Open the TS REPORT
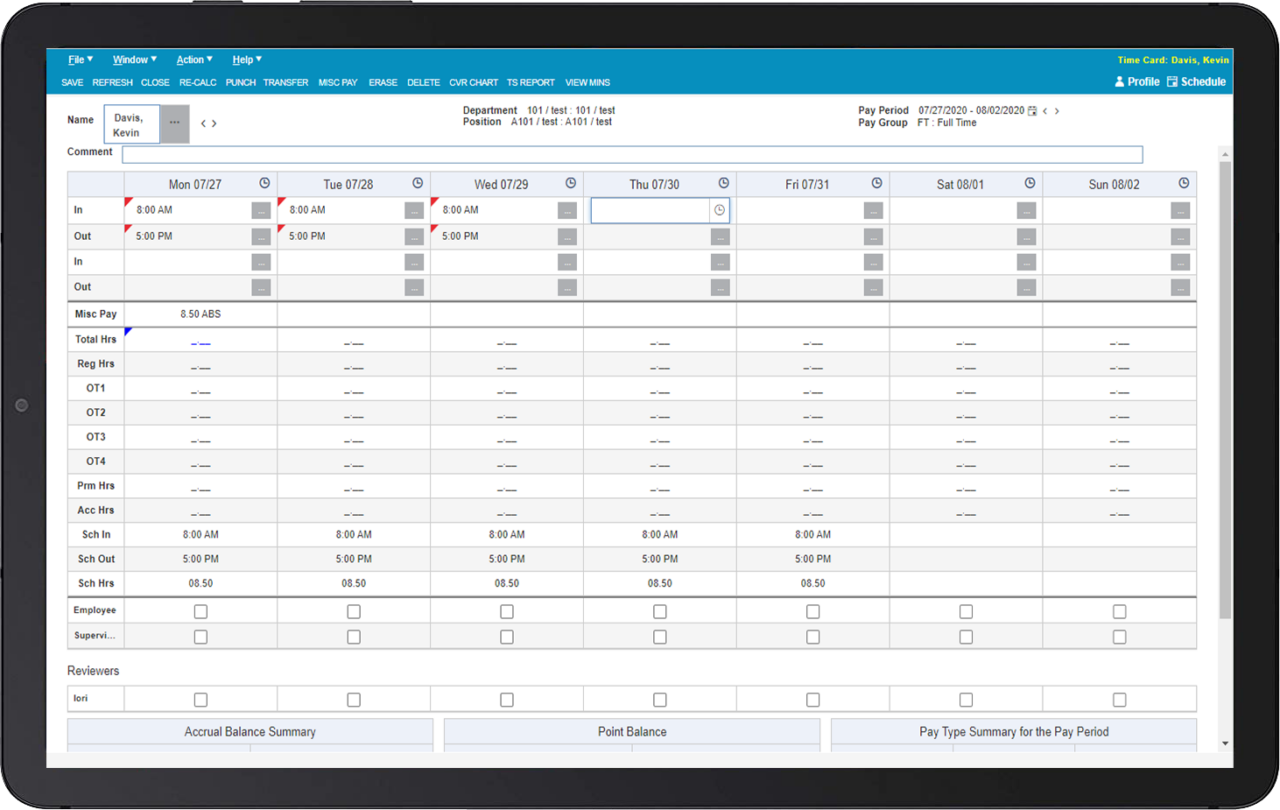This screenshot has width=1280, height=810. pos(530,82)
